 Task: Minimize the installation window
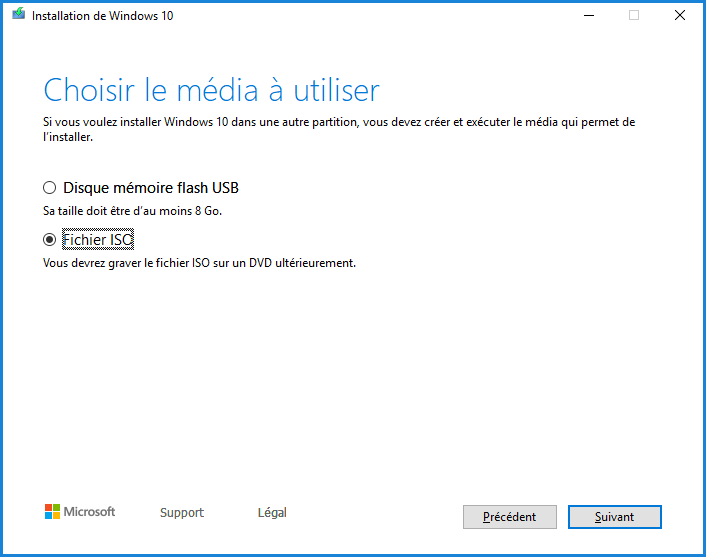point(587,15)
